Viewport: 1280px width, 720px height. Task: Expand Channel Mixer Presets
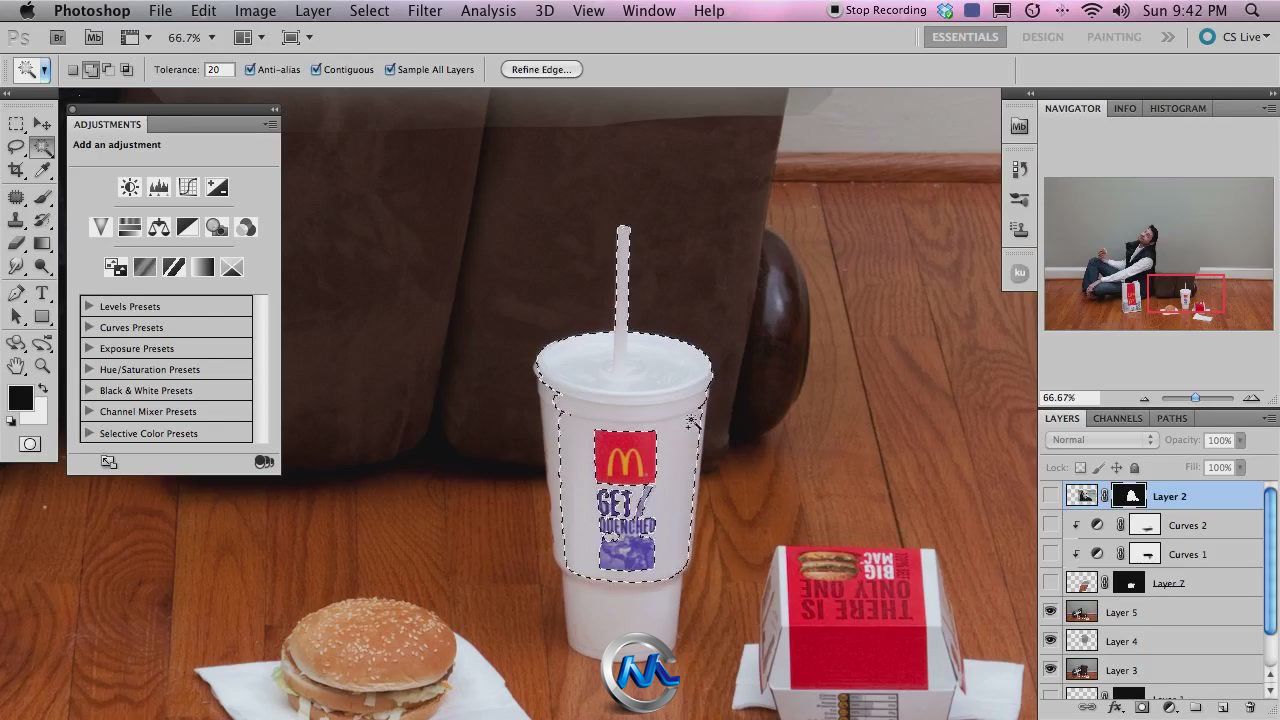89,411
